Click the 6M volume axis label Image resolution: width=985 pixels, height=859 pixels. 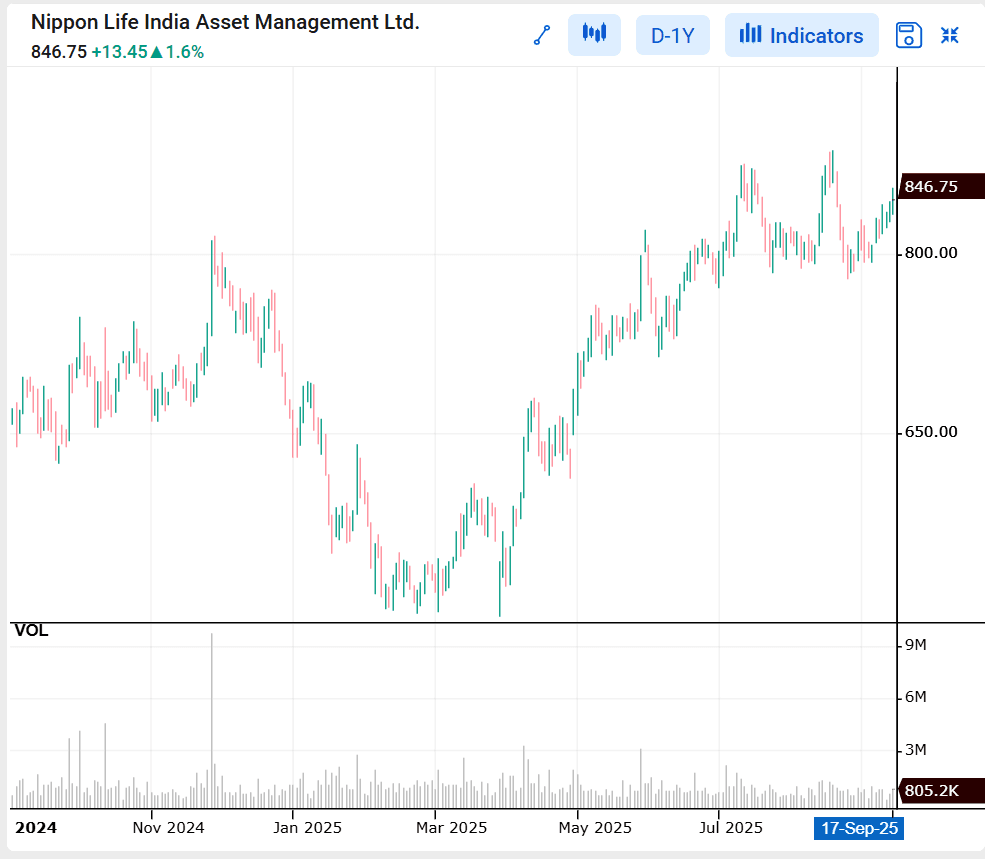point(915,697)
